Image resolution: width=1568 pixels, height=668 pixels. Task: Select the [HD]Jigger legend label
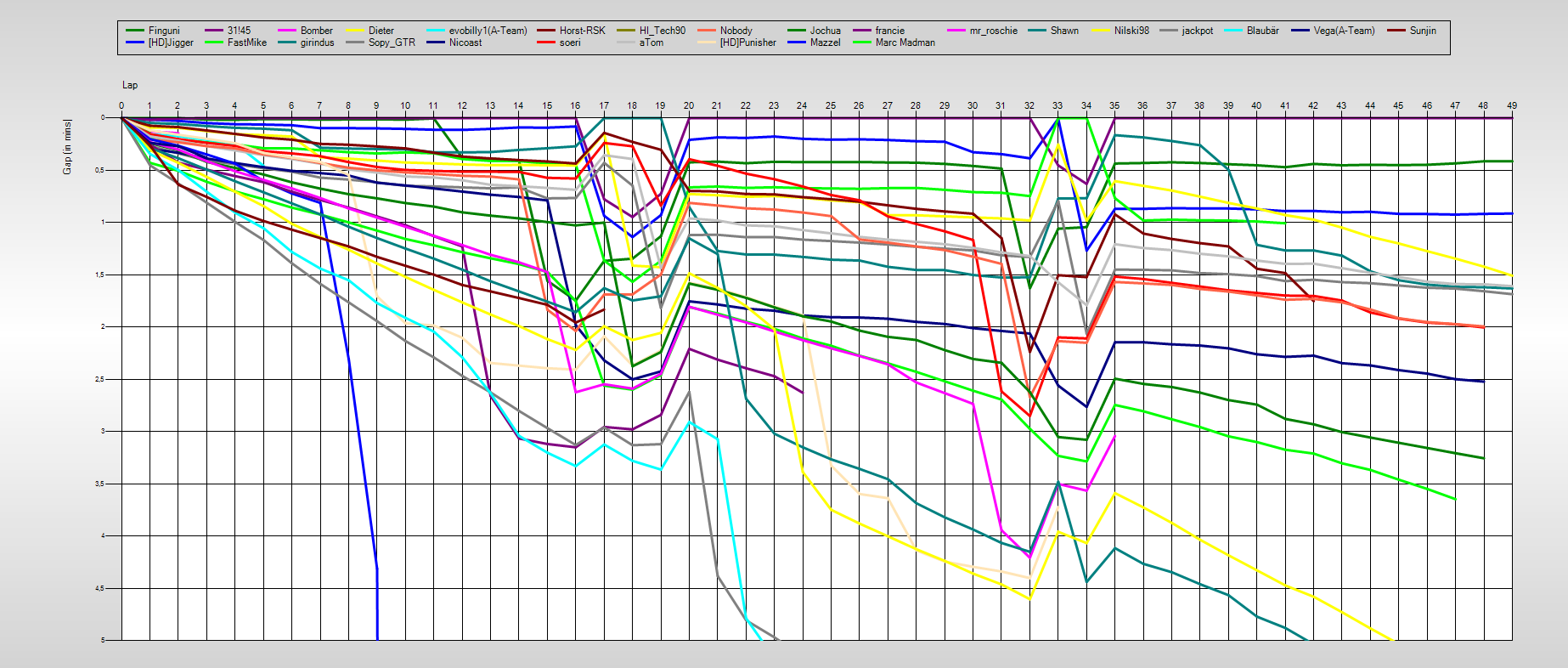coord(171,42)
